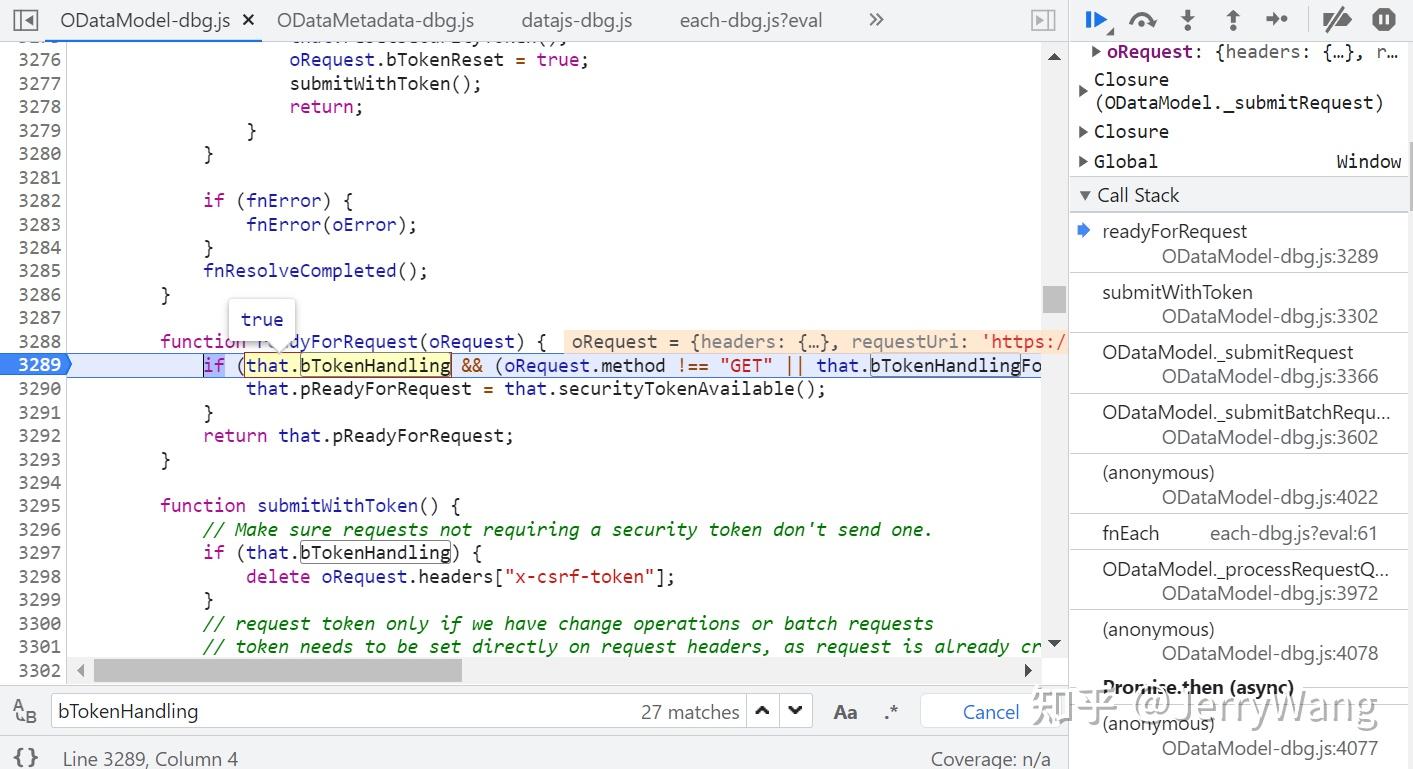
Task: Toggle regular expression search option
Action: tap(891, 712)
